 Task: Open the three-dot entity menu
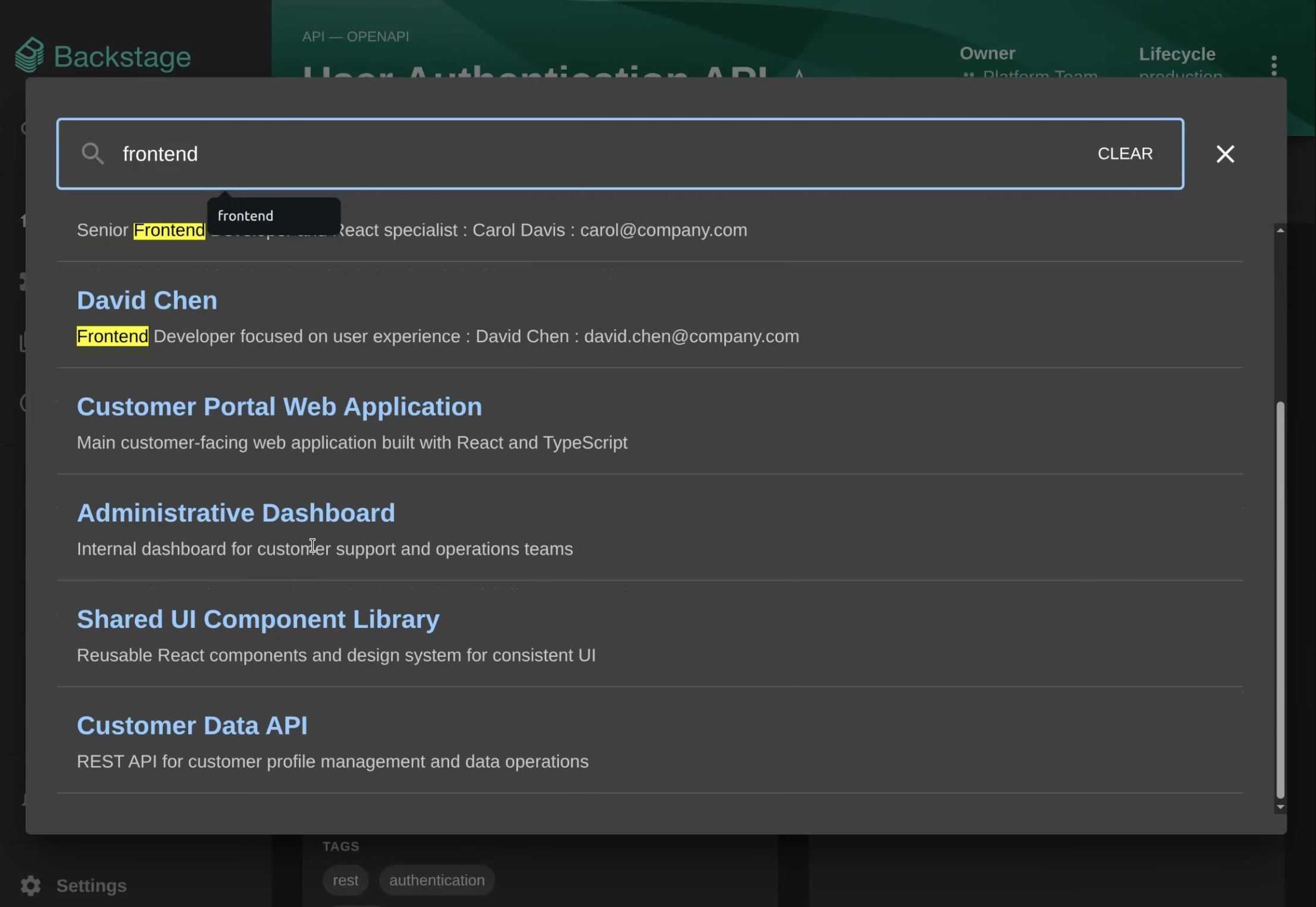coord(1274,65)
